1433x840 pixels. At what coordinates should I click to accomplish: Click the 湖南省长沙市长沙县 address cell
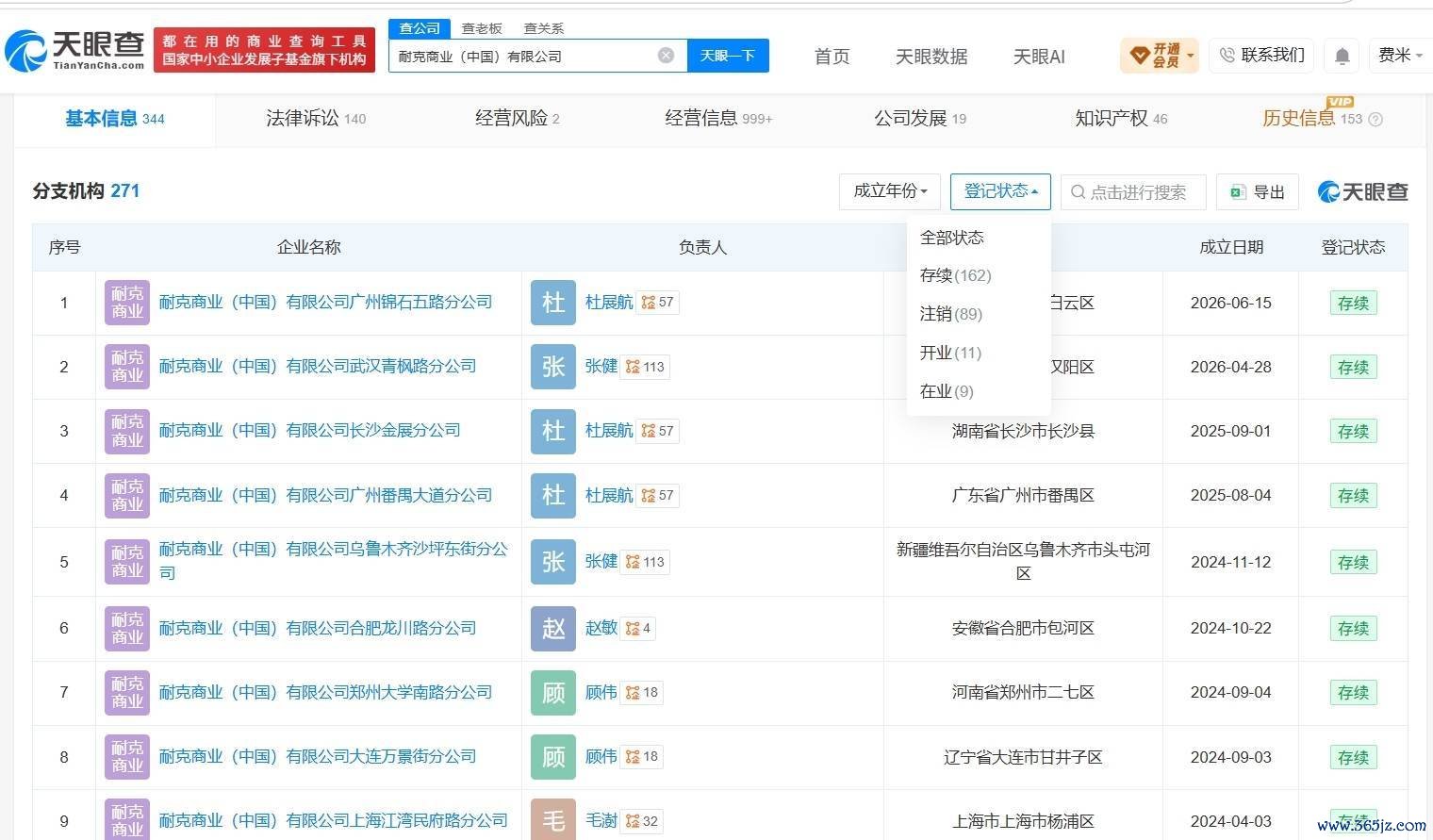[1023, 431]
